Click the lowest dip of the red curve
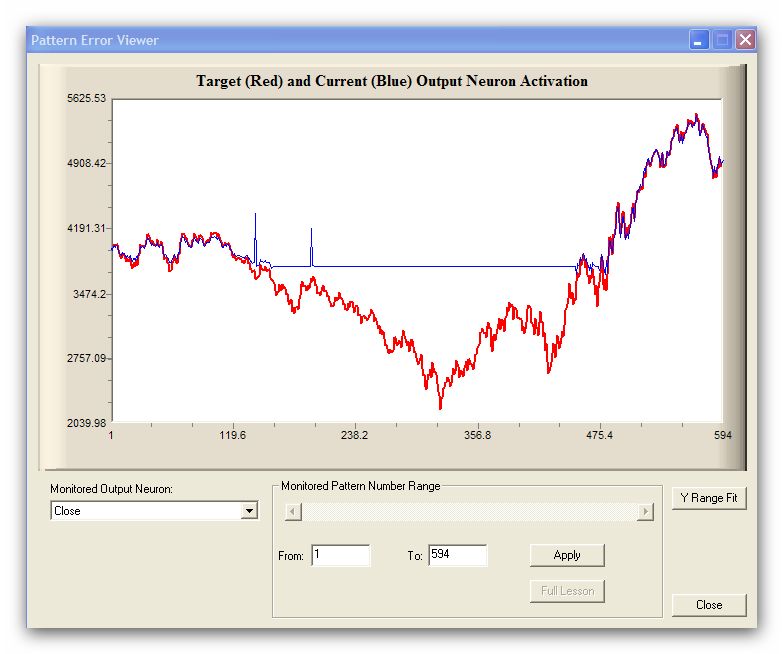 tap(440, 405)
